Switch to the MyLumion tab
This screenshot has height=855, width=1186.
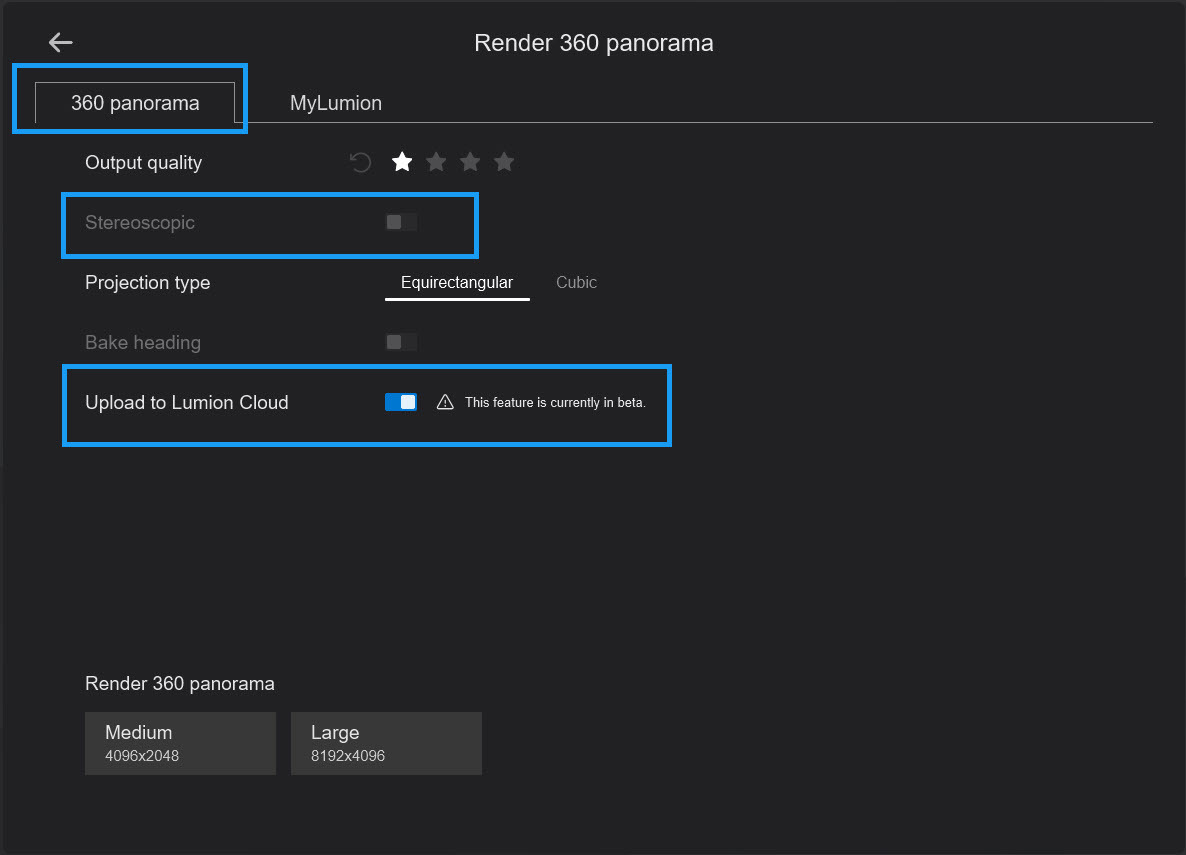(x=335, y=103)
